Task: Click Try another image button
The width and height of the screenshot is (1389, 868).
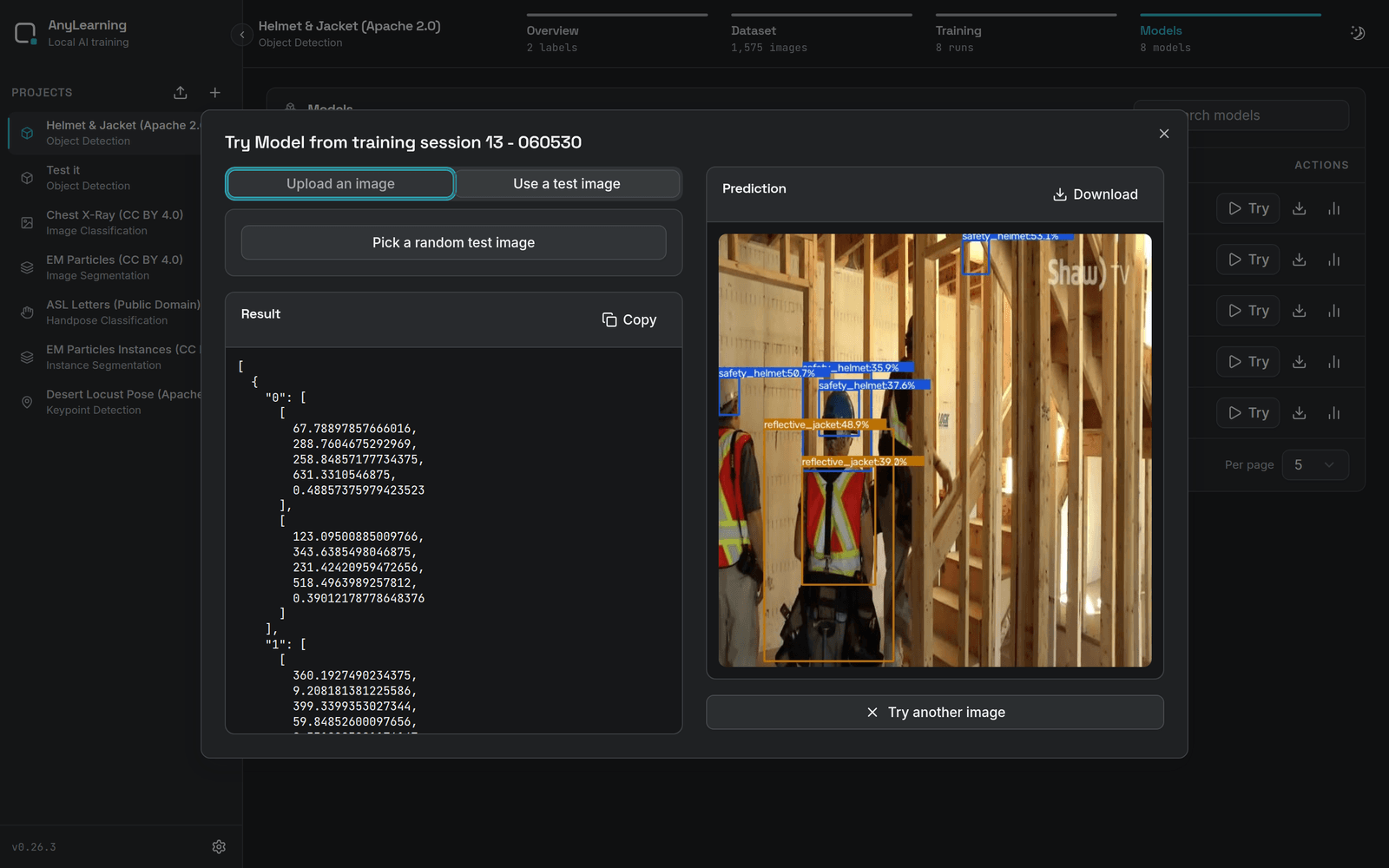Action: tap(935, 713)
